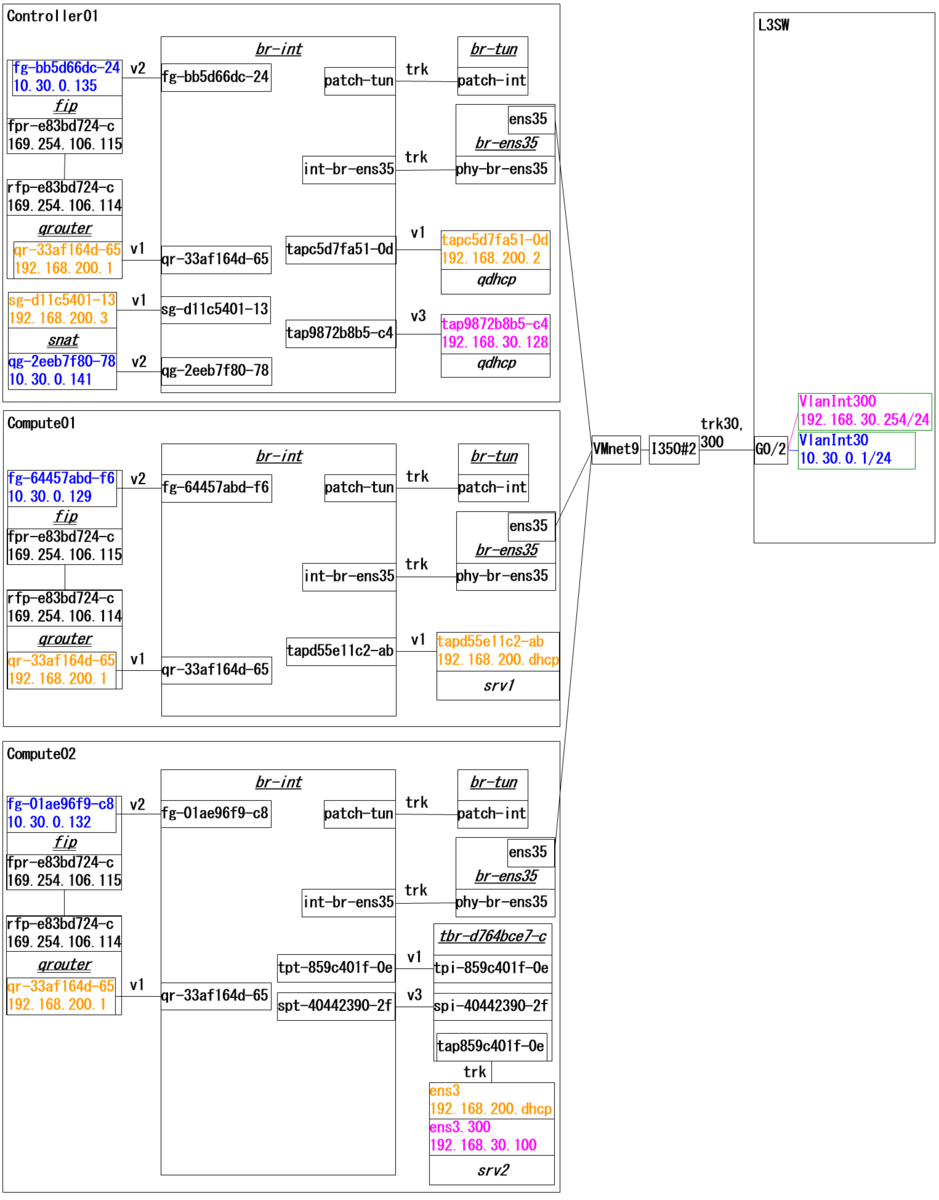The width and height of the screenshot is (939, 1200).
Task: Click the br-tun bridge in Controller01
Action: (x=492, y=48)
